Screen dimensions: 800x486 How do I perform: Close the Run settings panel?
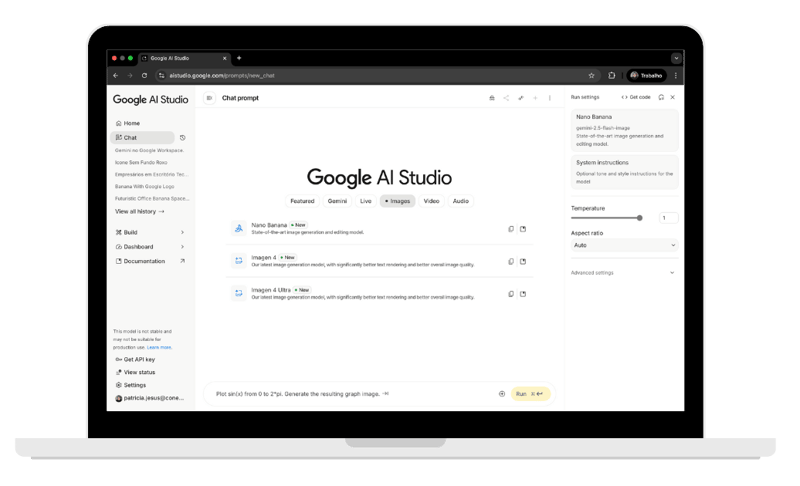point(672,97)
